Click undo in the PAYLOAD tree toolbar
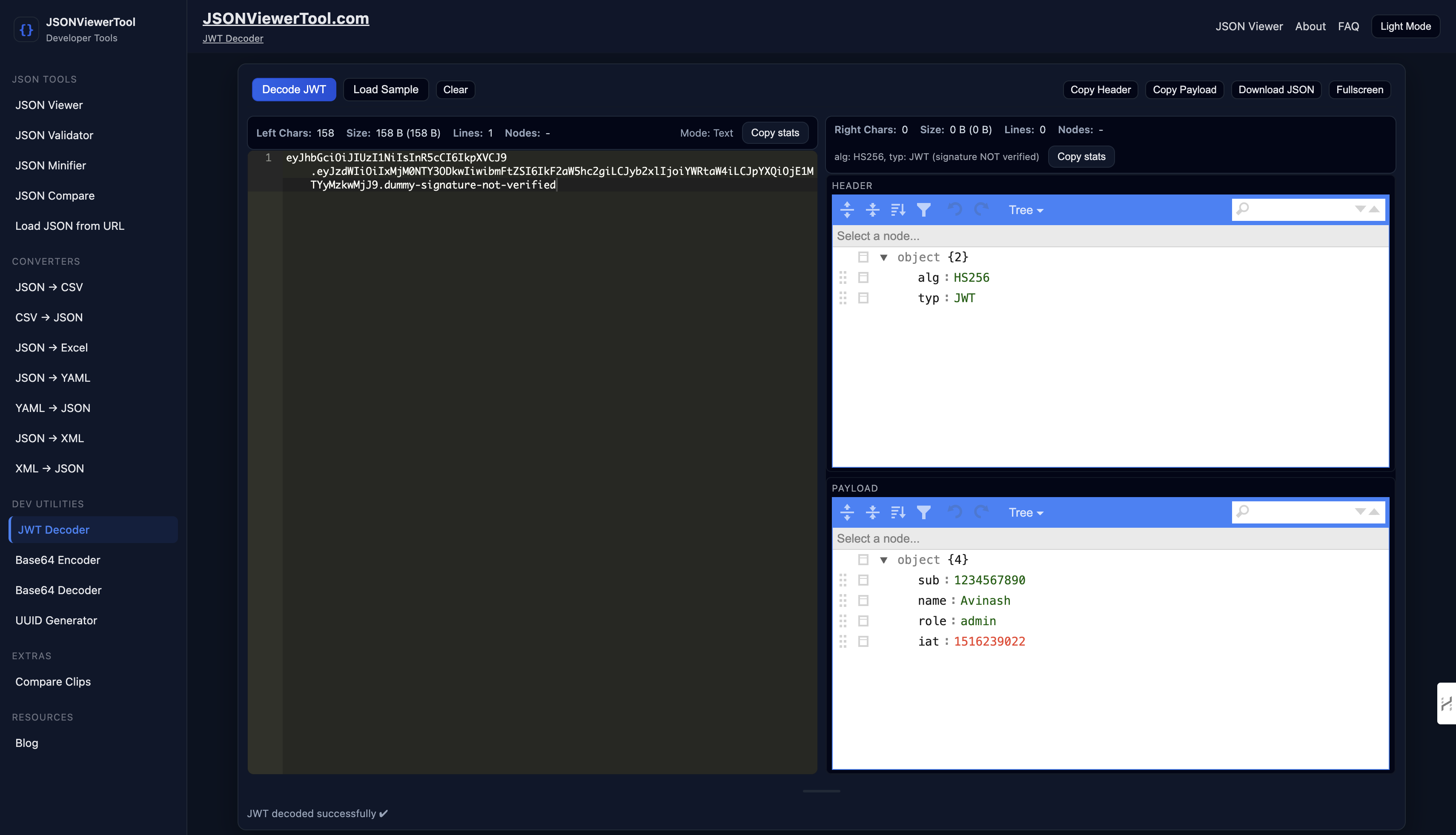This screenshot has width=1456, height=835. tap(955, 512)
